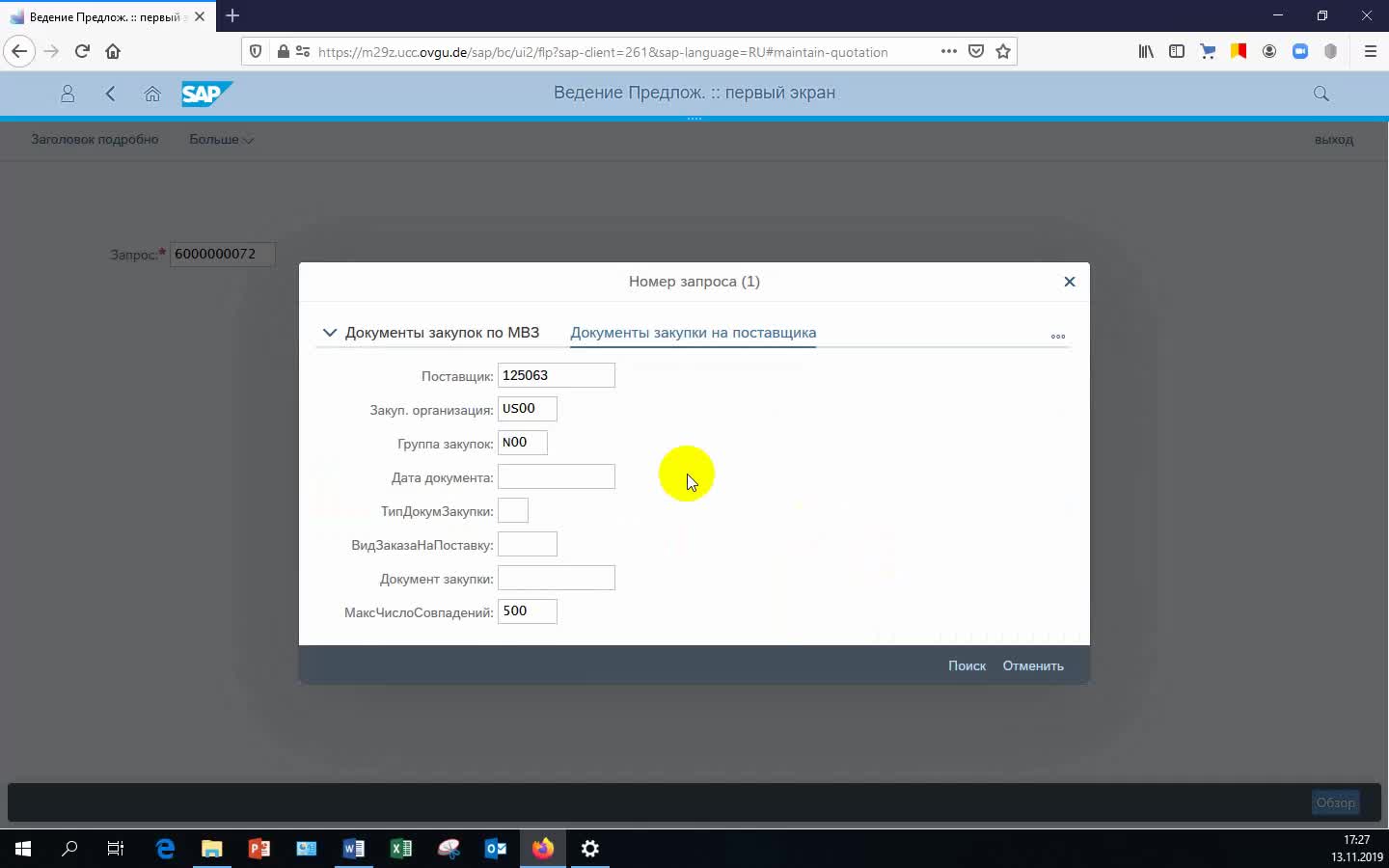
Task: Click the МаксЧислоСовпадений field
Action: (528, 611)
